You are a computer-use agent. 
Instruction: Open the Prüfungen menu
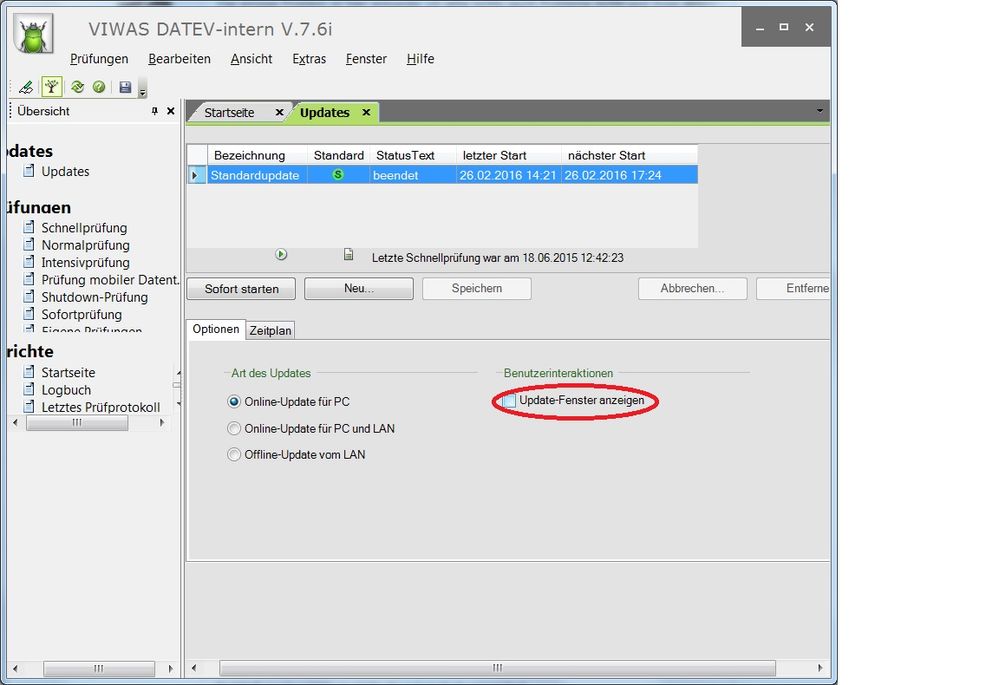click(99, 59)
